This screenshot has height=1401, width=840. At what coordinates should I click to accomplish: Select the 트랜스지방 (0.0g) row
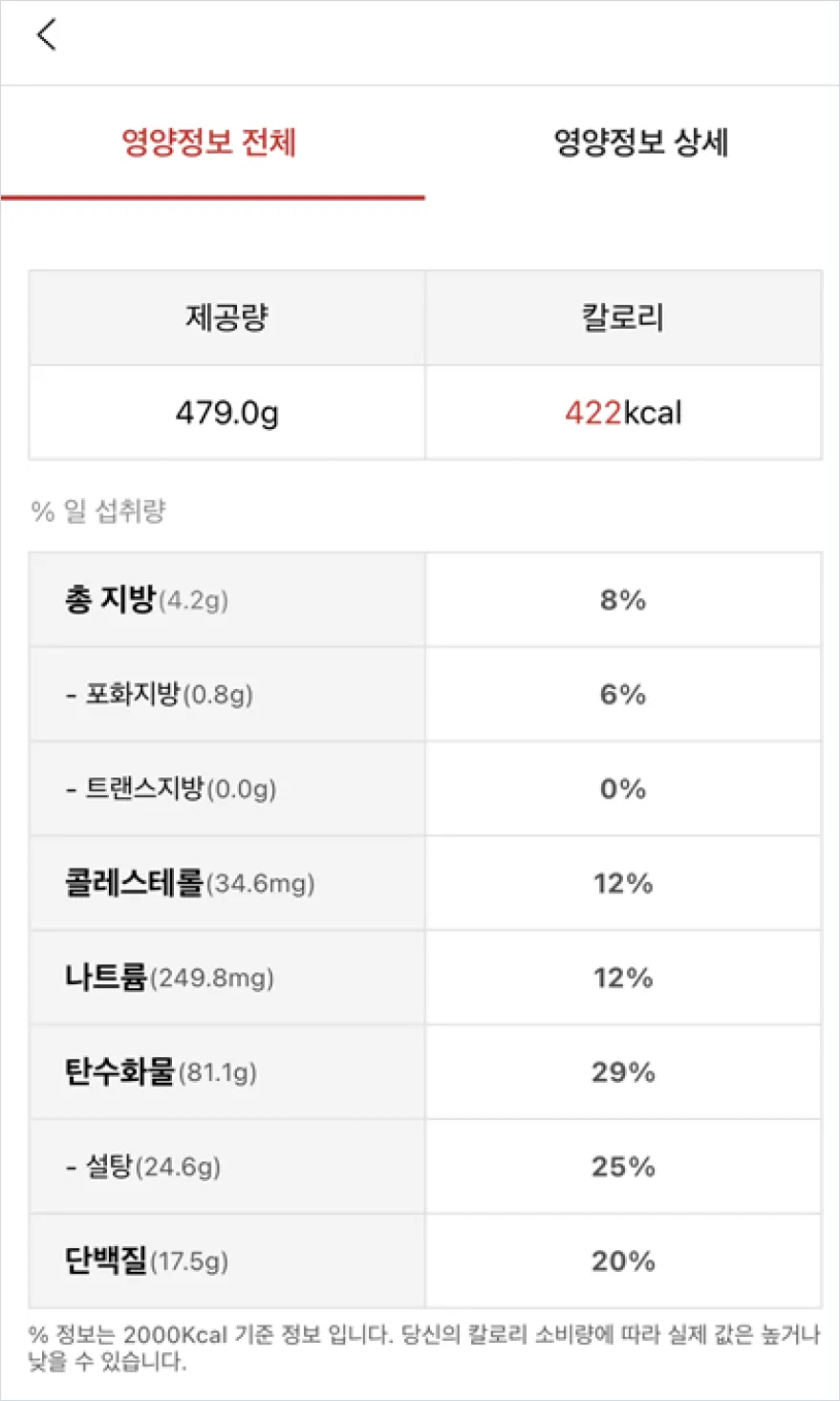pos(425,788)
